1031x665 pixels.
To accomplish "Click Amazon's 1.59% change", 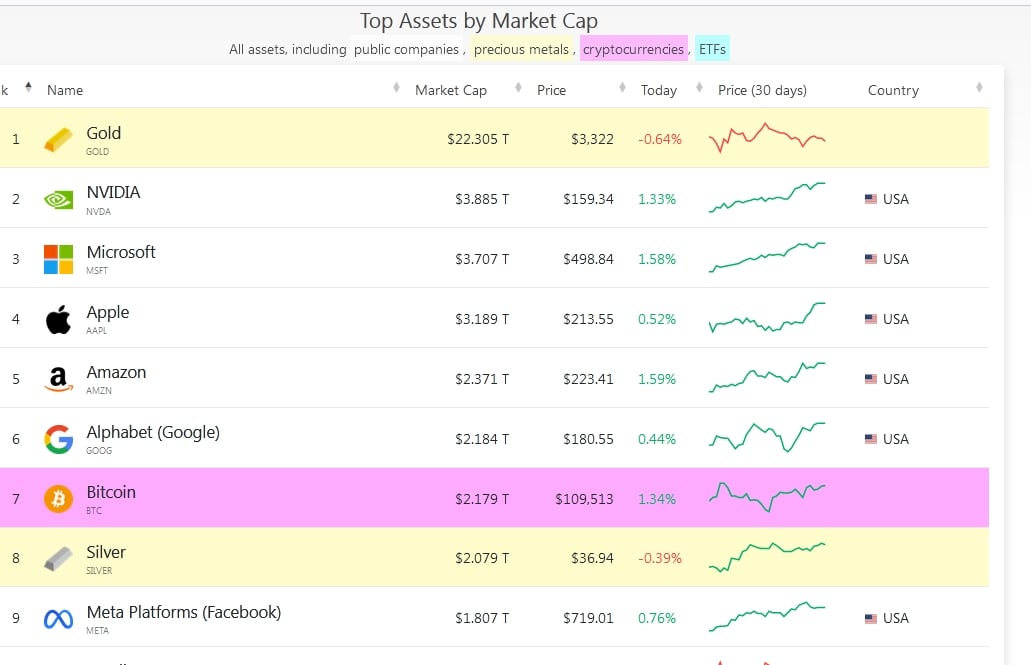I will [657, 380].
